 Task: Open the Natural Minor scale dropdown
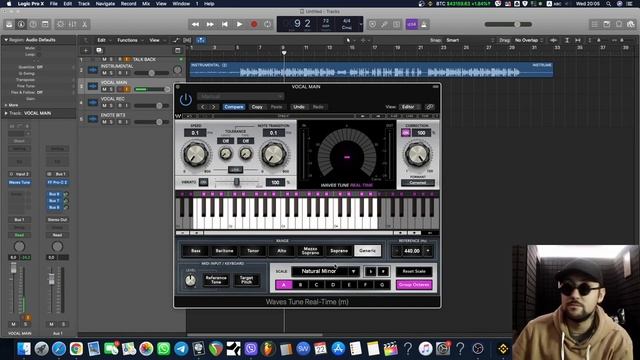pyautogui.click(x=325, y=271)
